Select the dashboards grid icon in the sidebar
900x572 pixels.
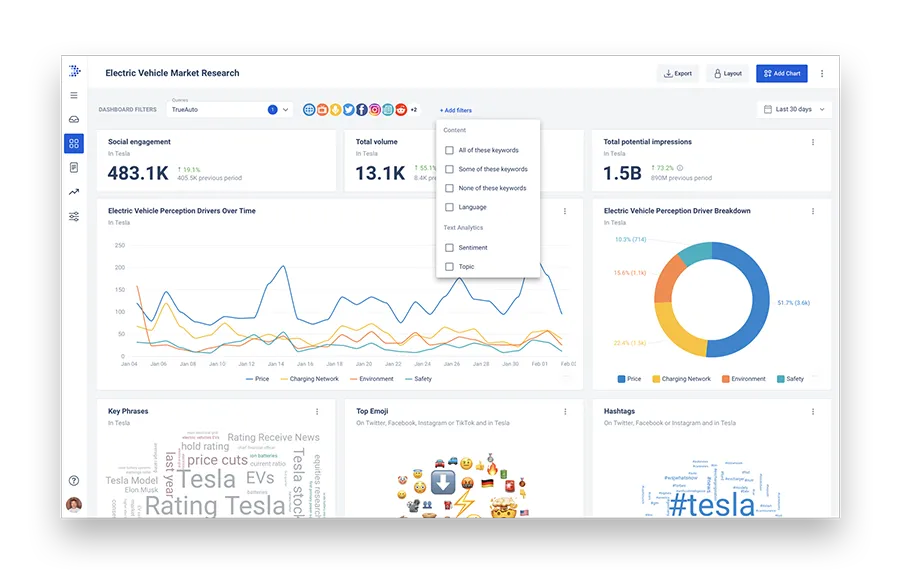[x=74, y=143]
